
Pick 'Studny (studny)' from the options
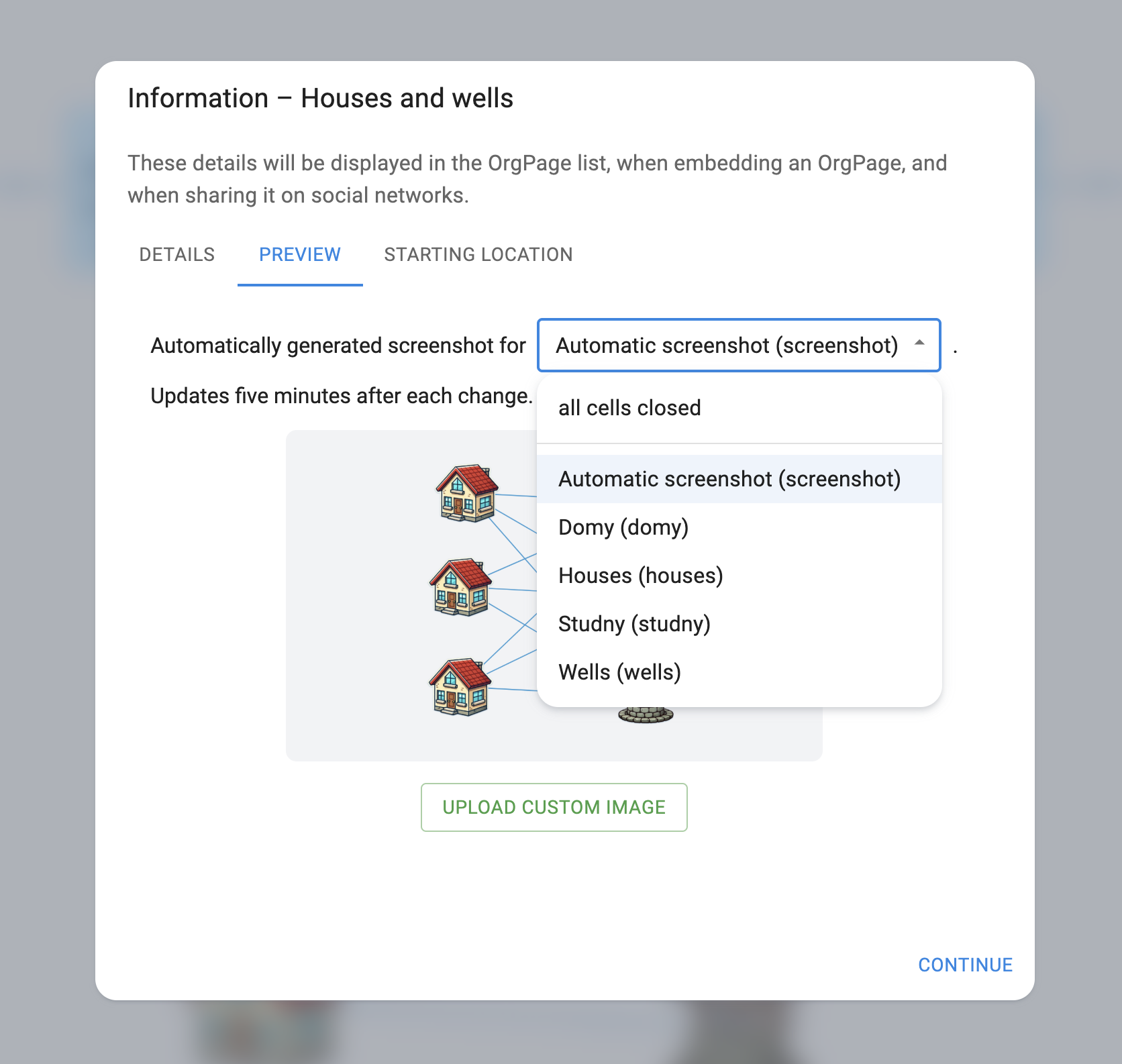pos(634,623)
